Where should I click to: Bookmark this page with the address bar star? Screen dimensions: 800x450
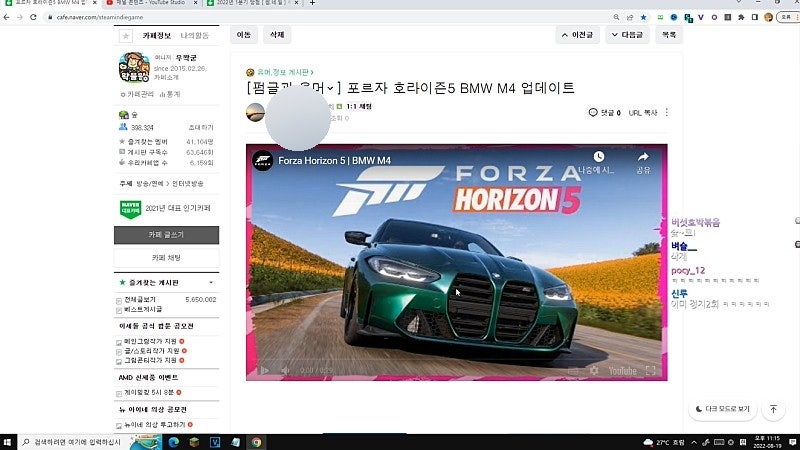click(643, 17)
